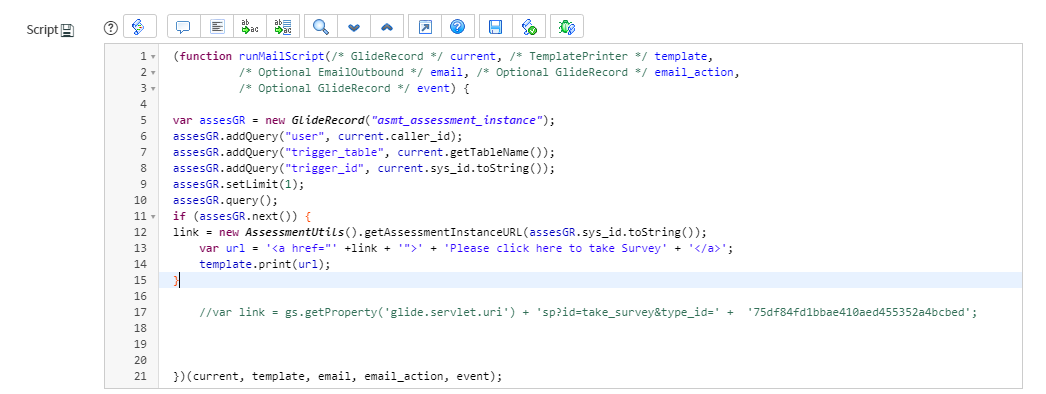Click 'email_action' parameter on line 2

point(694,73)
